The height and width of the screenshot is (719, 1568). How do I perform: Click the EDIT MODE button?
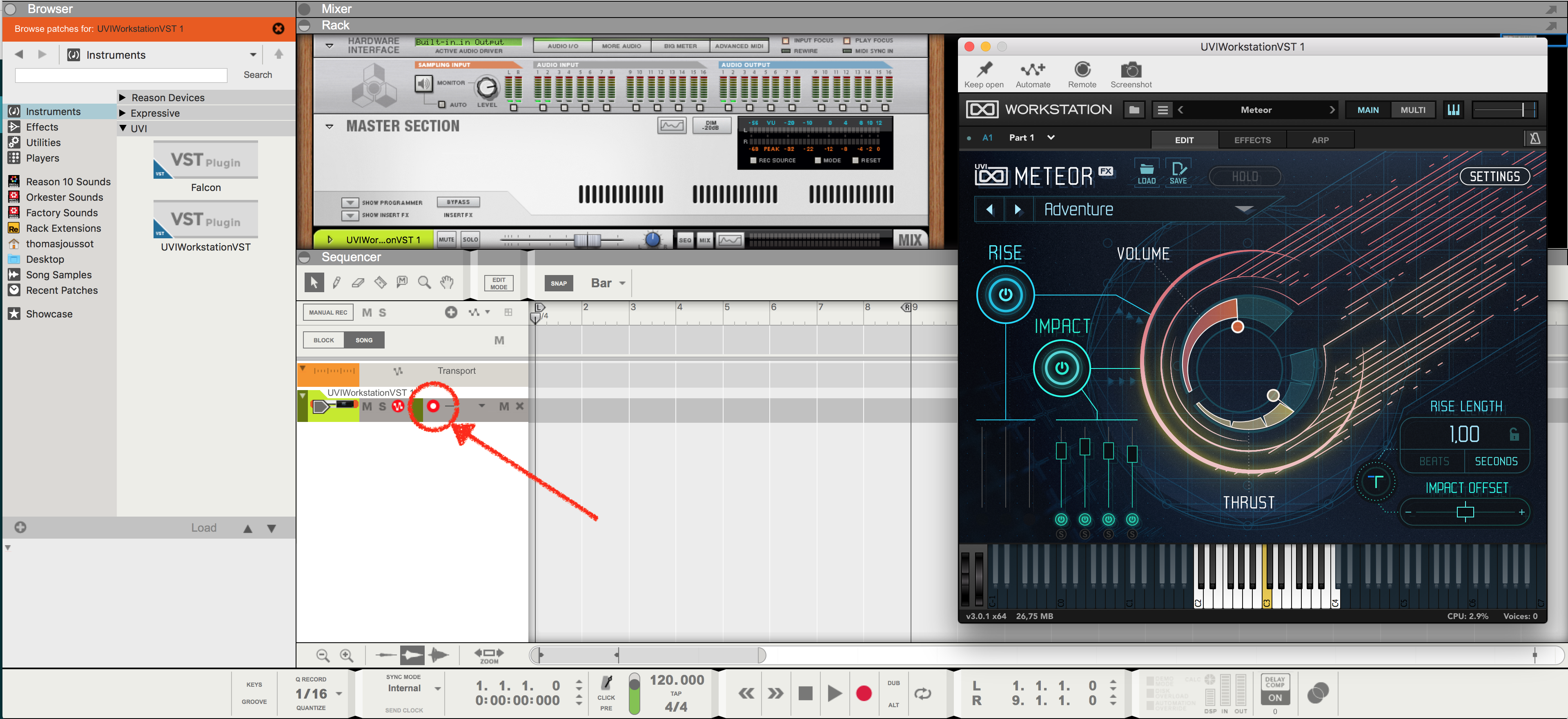pyautogui.click(x=499, y=284)
